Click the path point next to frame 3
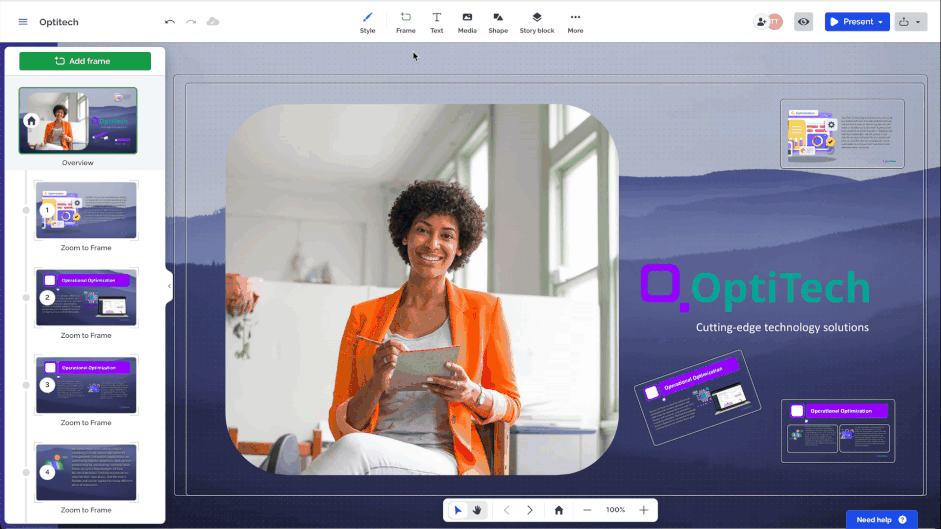 (x=26, y=385)
